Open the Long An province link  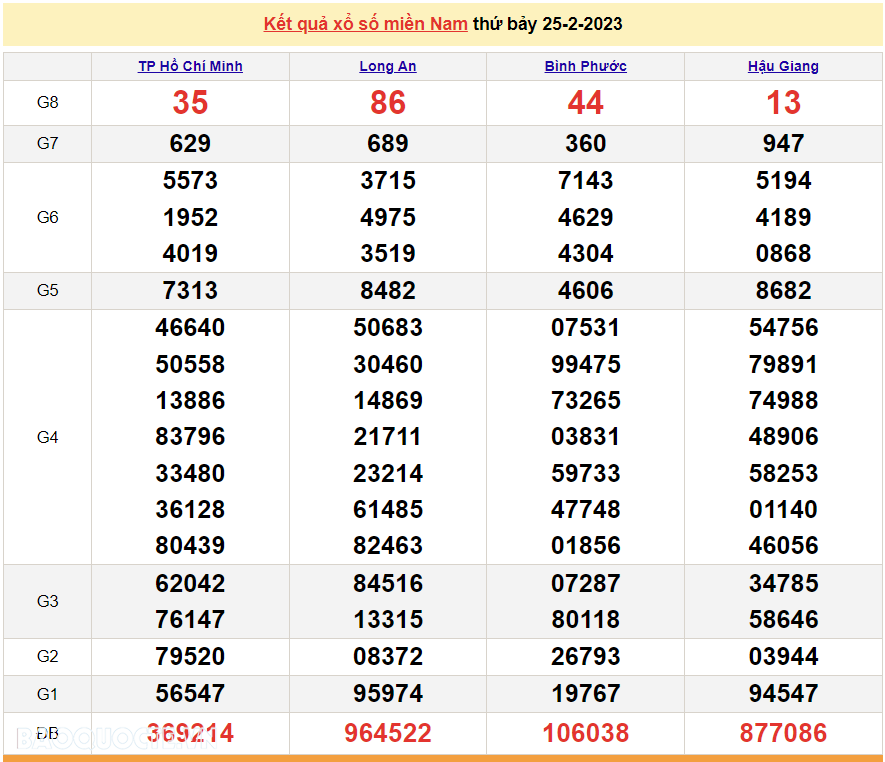(388, 66)
